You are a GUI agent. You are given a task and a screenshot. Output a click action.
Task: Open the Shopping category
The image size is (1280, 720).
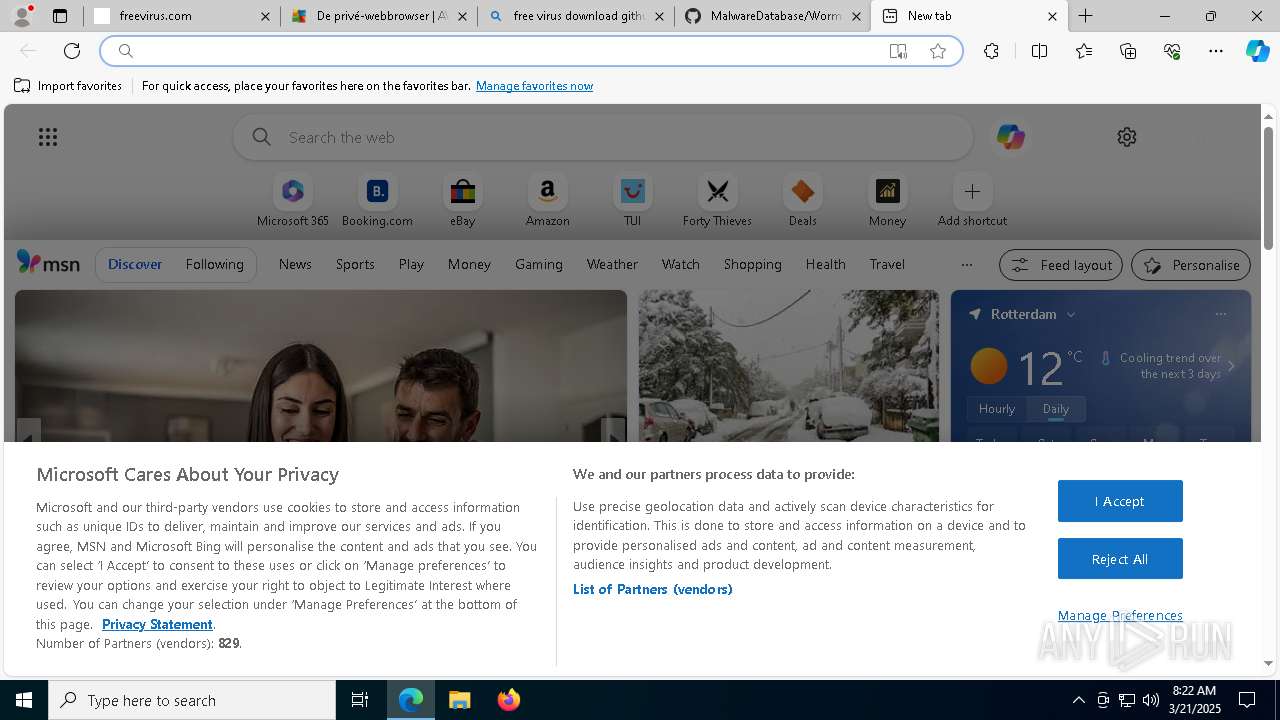(x=752, y=264)
